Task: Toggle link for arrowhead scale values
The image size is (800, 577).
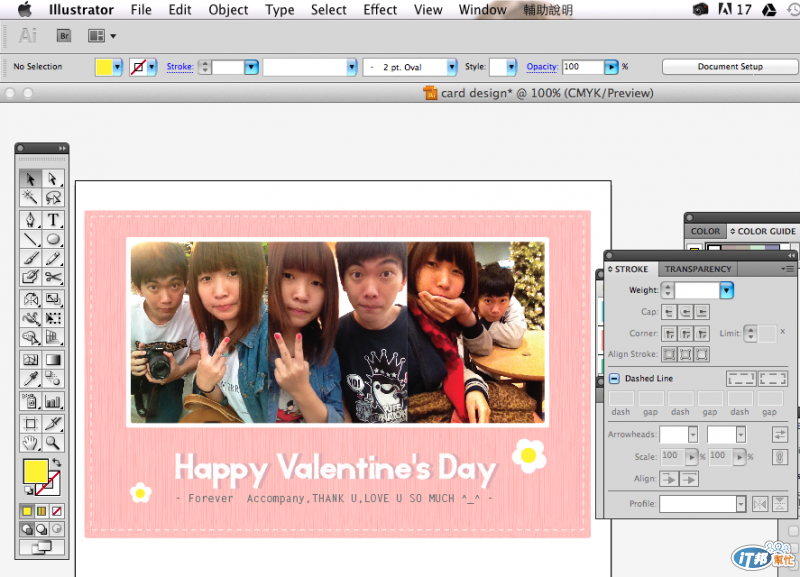Action: (779, 456)
